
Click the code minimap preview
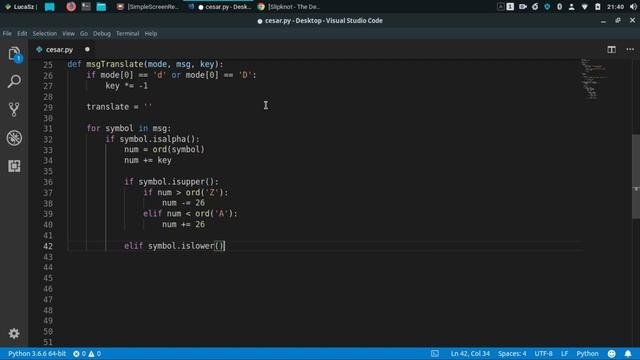pyautogui.click(x=594, y=78)
